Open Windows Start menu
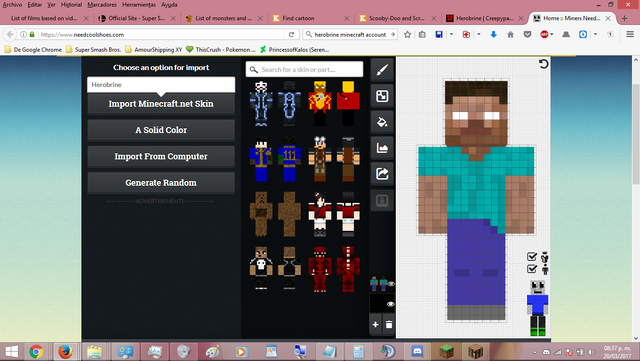The image size is (640, 361). point(11,352)
